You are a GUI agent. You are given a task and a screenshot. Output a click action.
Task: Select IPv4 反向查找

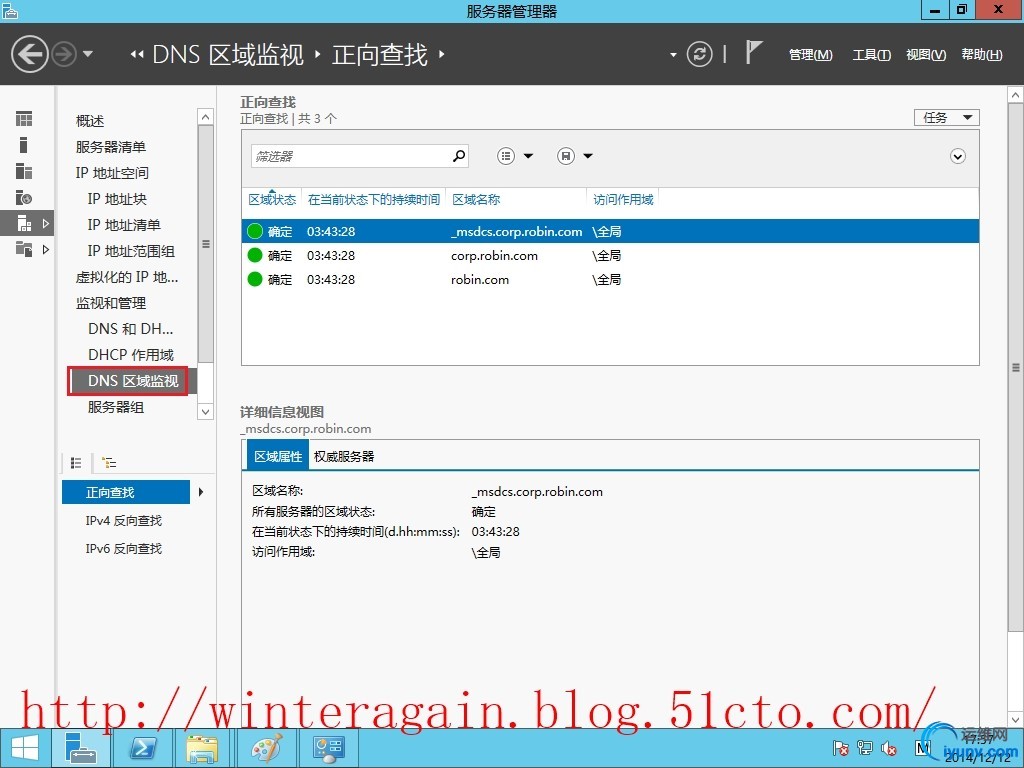pos(123,520)
